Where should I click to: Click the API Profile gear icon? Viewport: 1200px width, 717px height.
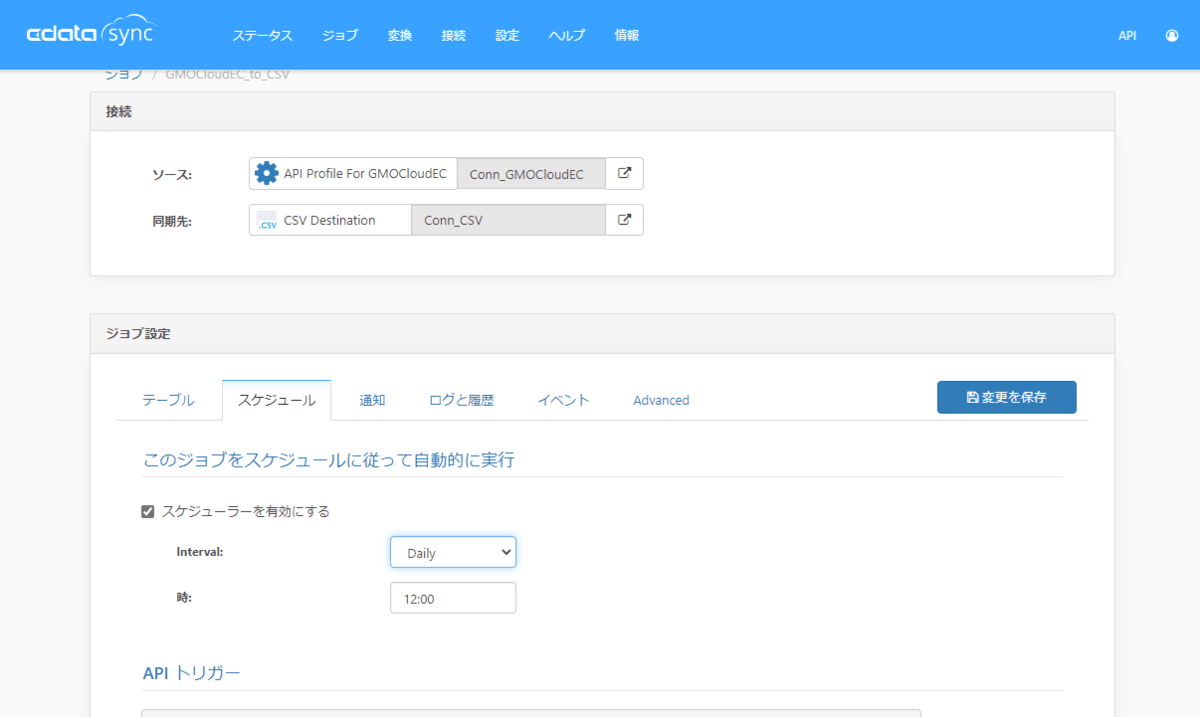266,173
